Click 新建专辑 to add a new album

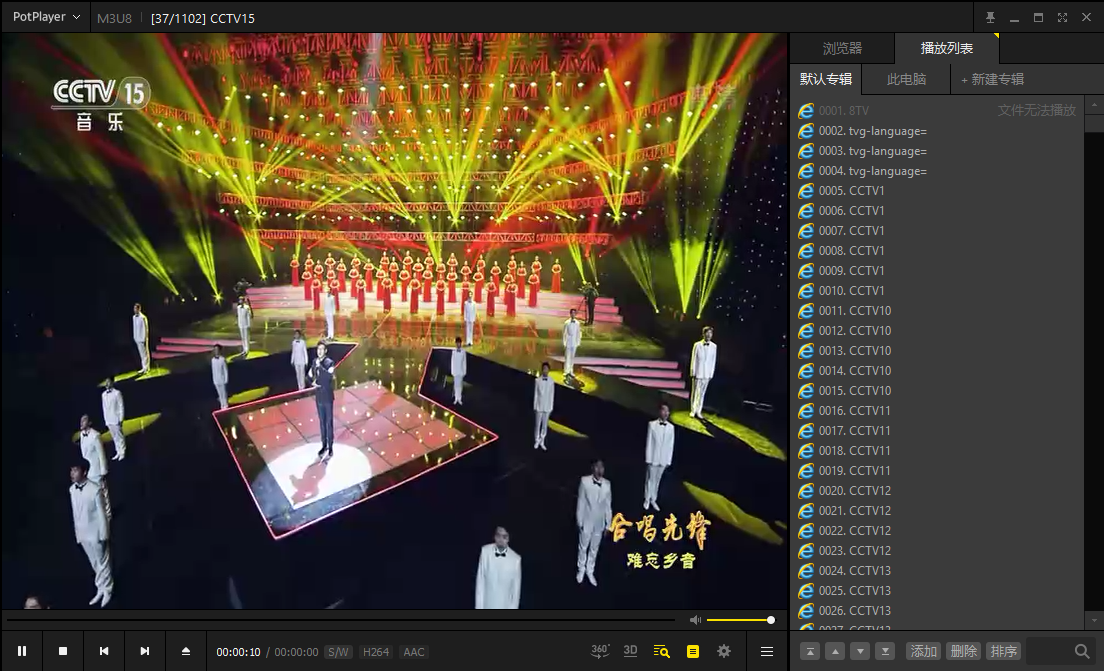(x=992, y=79)
